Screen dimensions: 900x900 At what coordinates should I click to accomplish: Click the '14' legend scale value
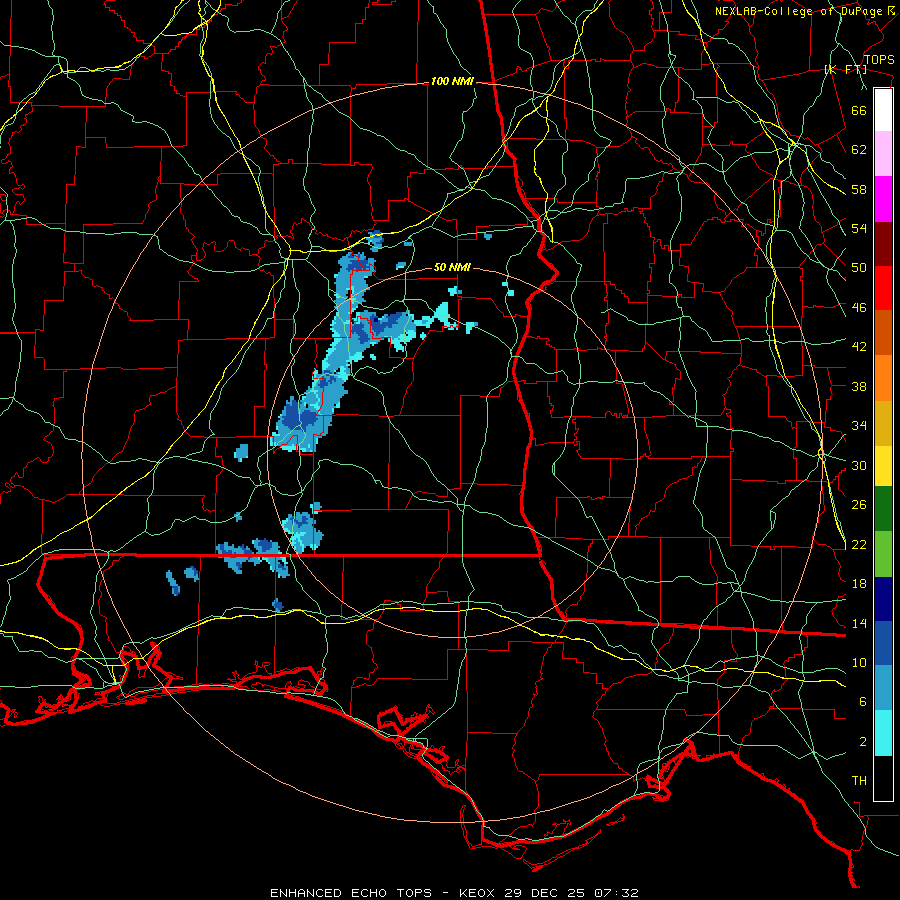[x=859, y=623]
